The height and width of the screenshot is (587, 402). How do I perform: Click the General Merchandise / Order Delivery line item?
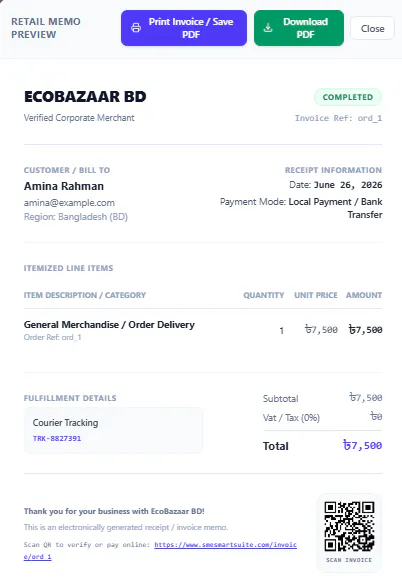click(203, 330)
